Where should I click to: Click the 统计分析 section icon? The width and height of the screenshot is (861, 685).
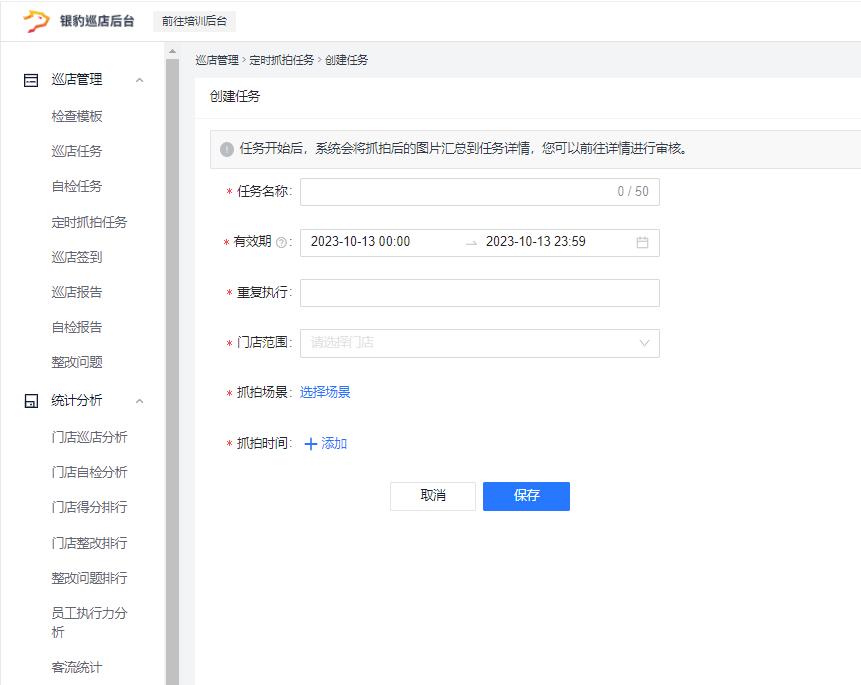[31, 401]
